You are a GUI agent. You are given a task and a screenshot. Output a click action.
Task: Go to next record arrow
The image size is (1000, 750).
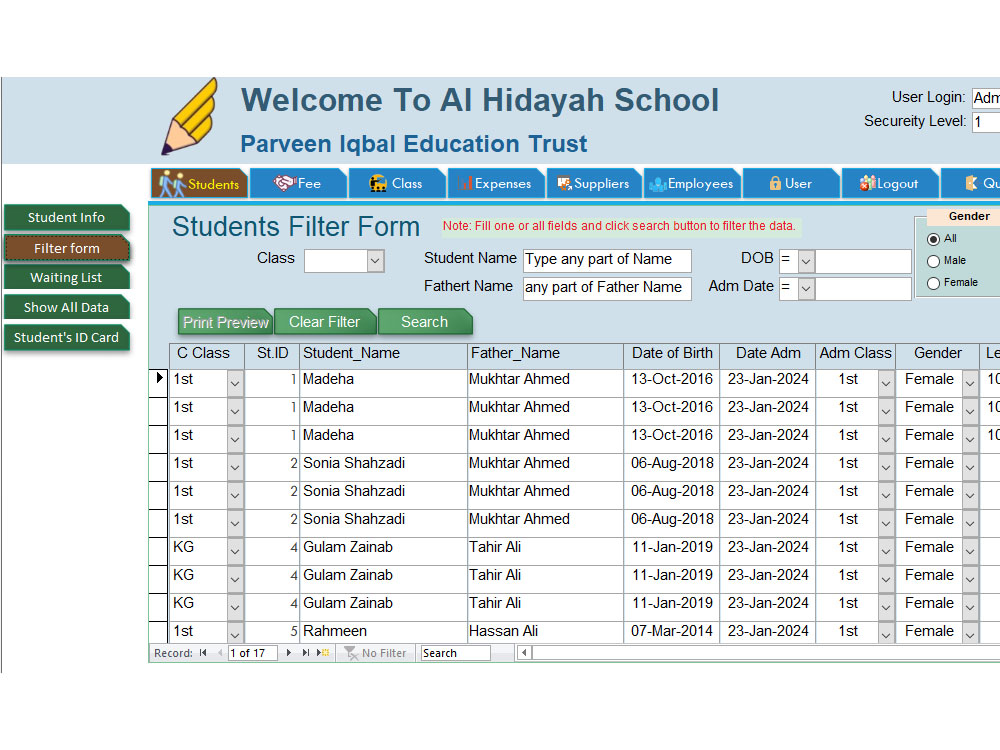(288, 652)
